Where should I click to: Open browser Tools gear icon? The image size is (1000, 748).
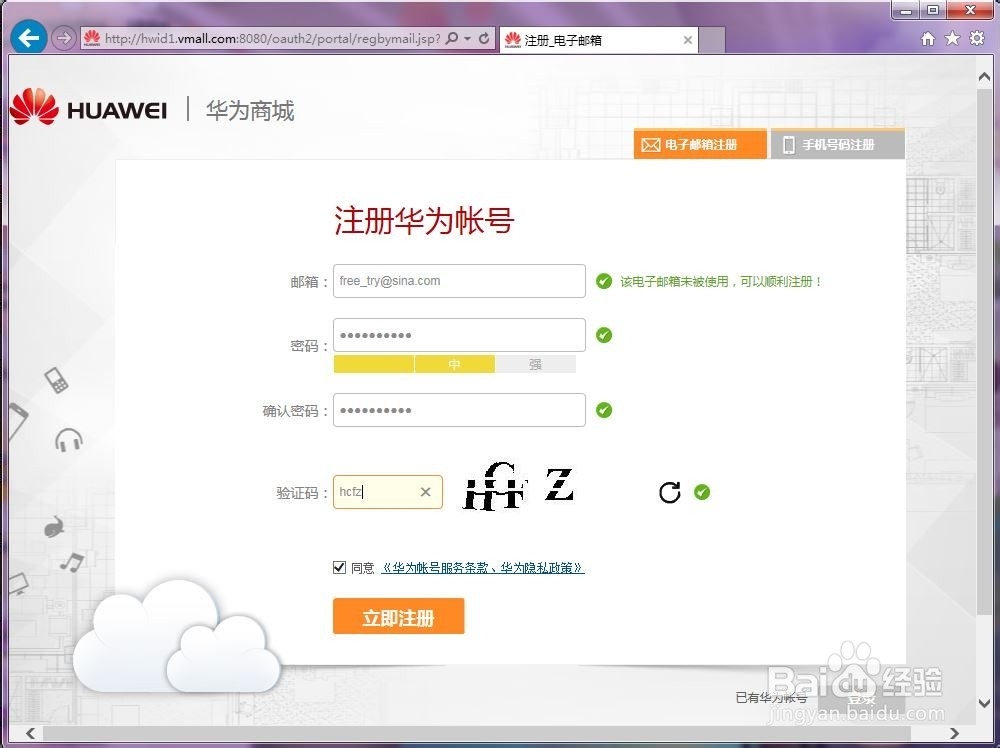click(977, 38)
